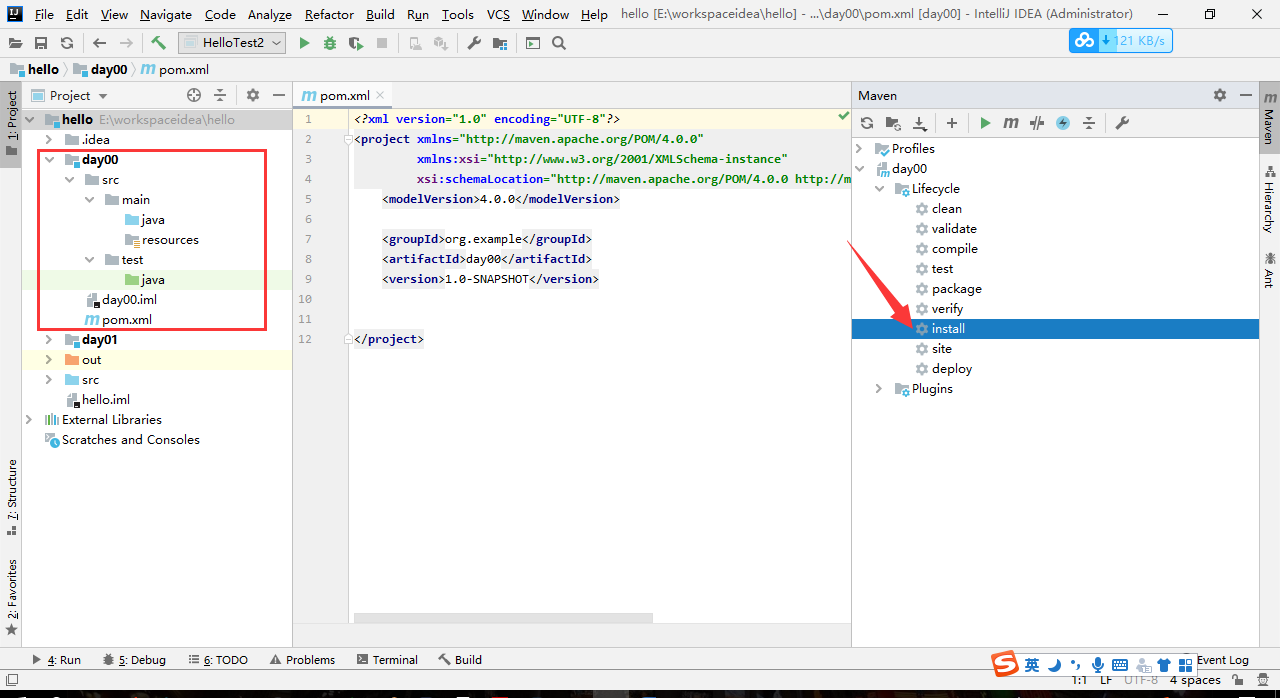Open the Problems tool window

tap(302, 660)
